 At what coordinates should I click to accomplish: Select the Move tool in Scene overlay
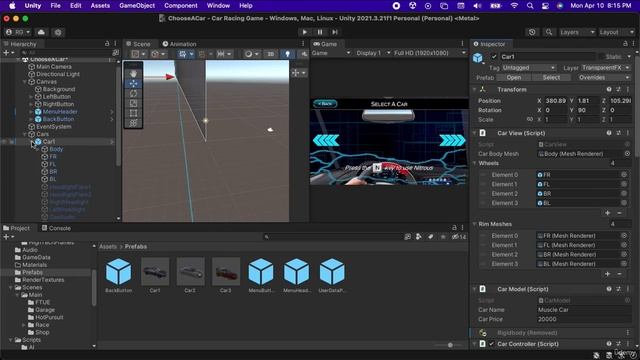tap(133, 84)
